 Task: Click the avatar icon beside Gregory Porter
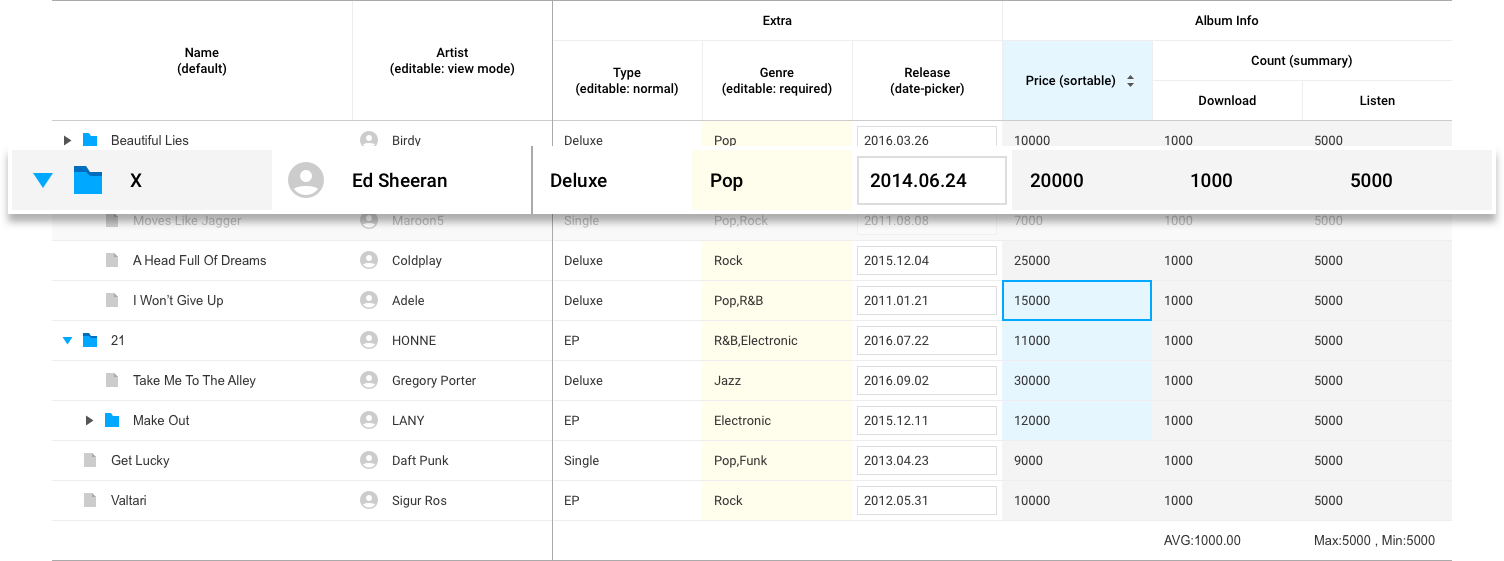(369, 380)
